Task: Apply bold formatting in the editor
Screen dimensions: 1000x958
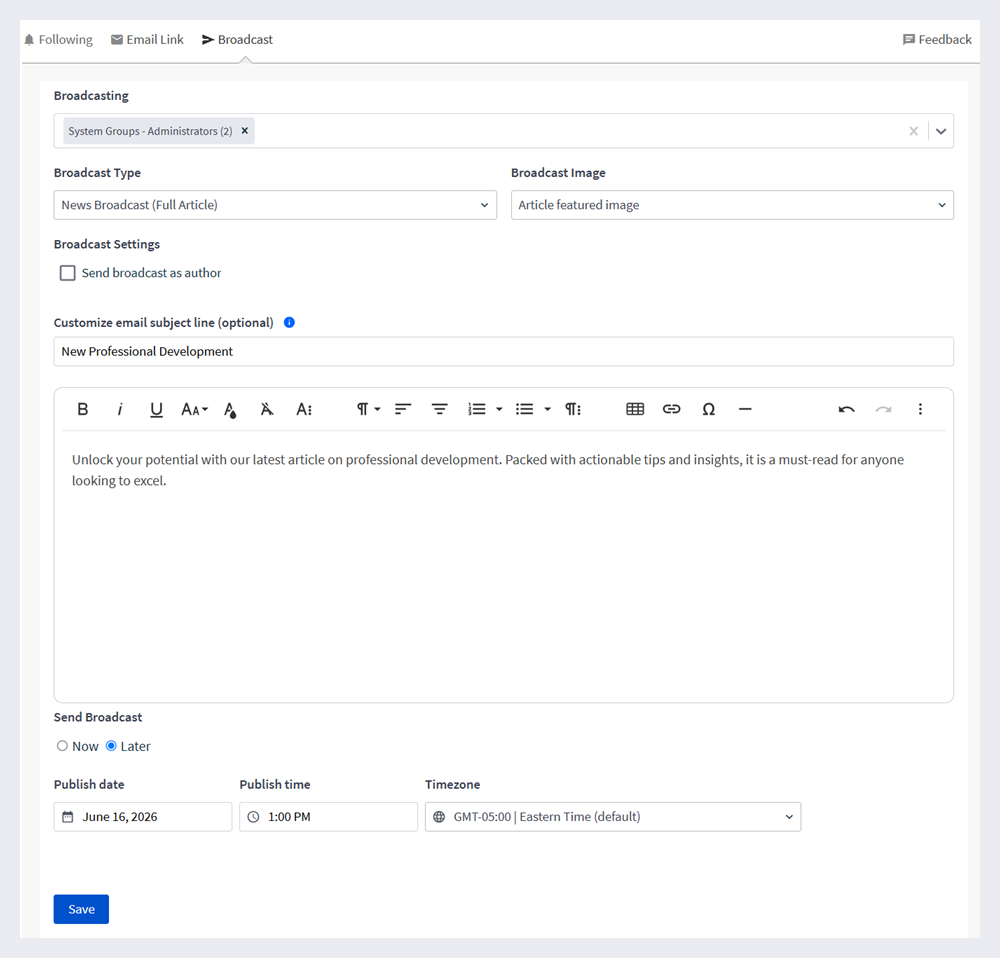Action: [82, 409]
